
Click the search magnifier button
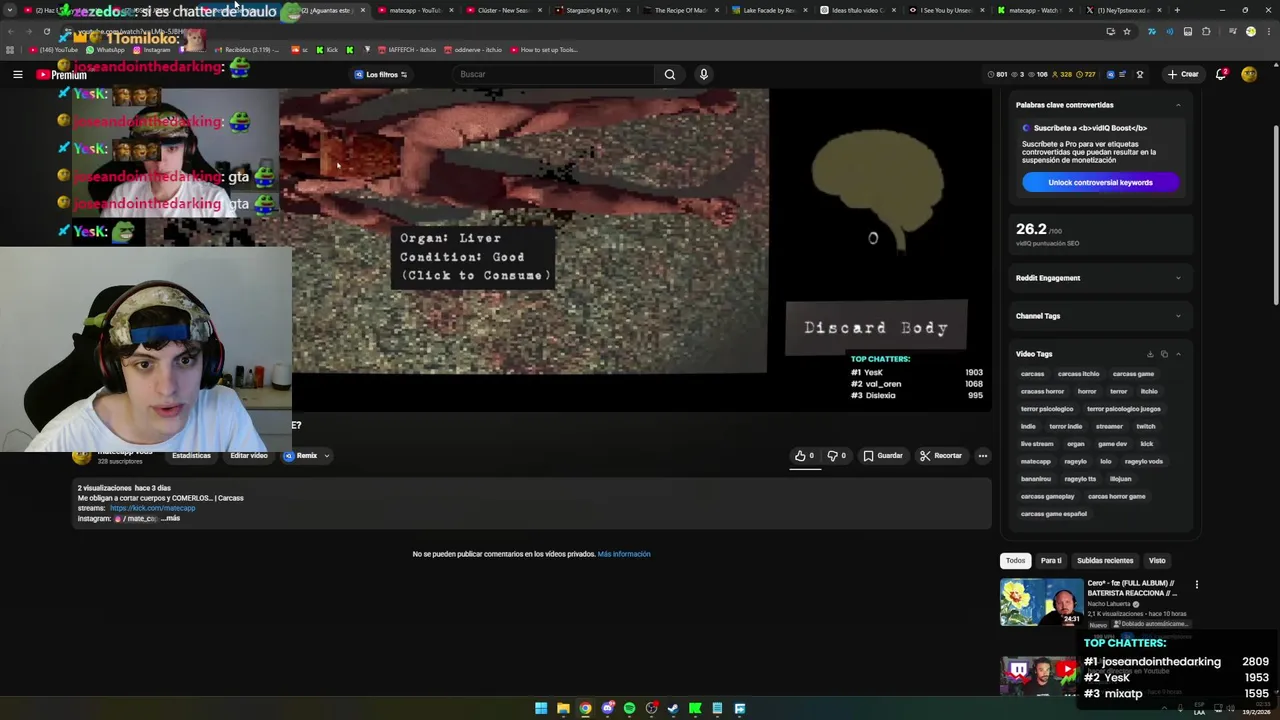(670, 74)
